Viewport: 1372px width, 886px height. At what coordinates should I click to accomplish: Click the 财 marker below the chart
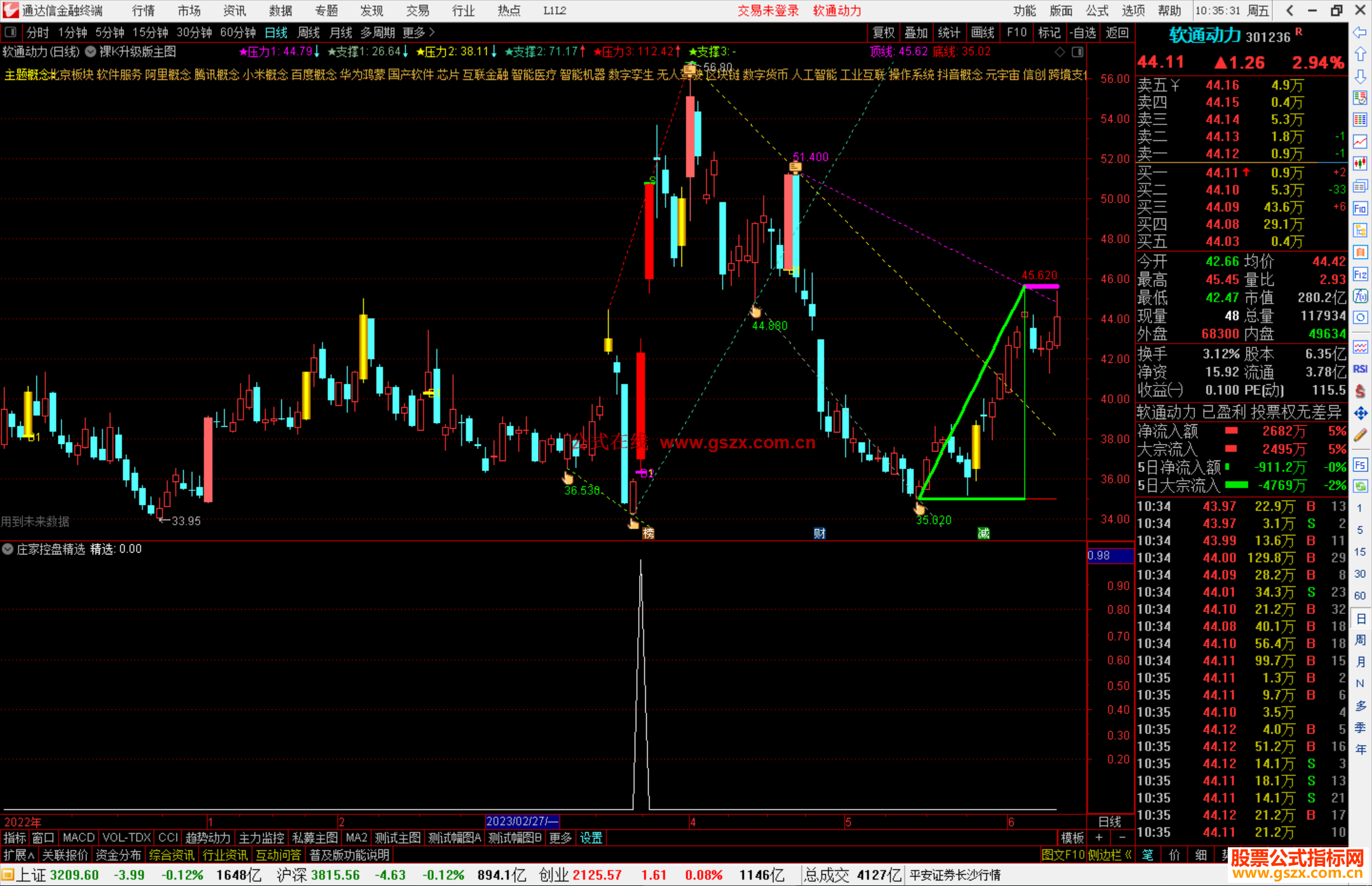pos(819,533)
